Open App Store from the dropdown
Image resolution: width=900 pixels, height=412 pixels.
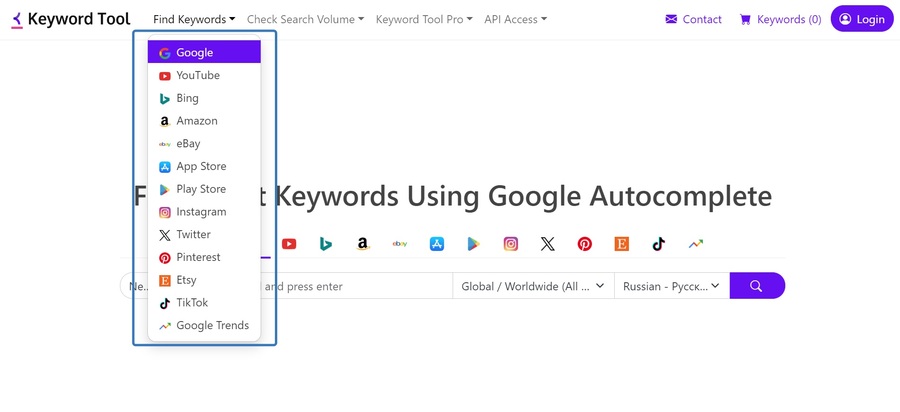[204, 166]
